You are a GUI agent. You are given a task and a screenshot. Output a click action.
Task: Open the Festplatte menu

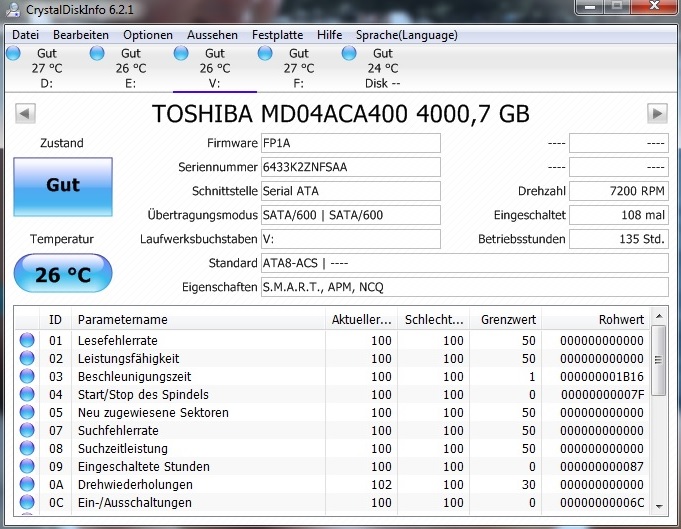tap(278, 35)
